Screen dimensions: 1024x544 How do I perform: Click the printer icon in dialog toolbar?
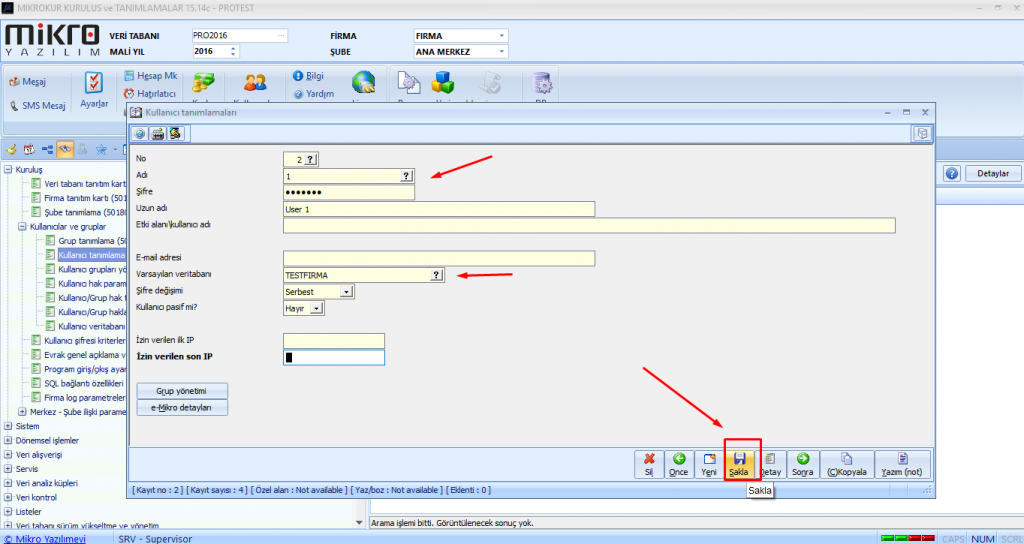[158, 134]
